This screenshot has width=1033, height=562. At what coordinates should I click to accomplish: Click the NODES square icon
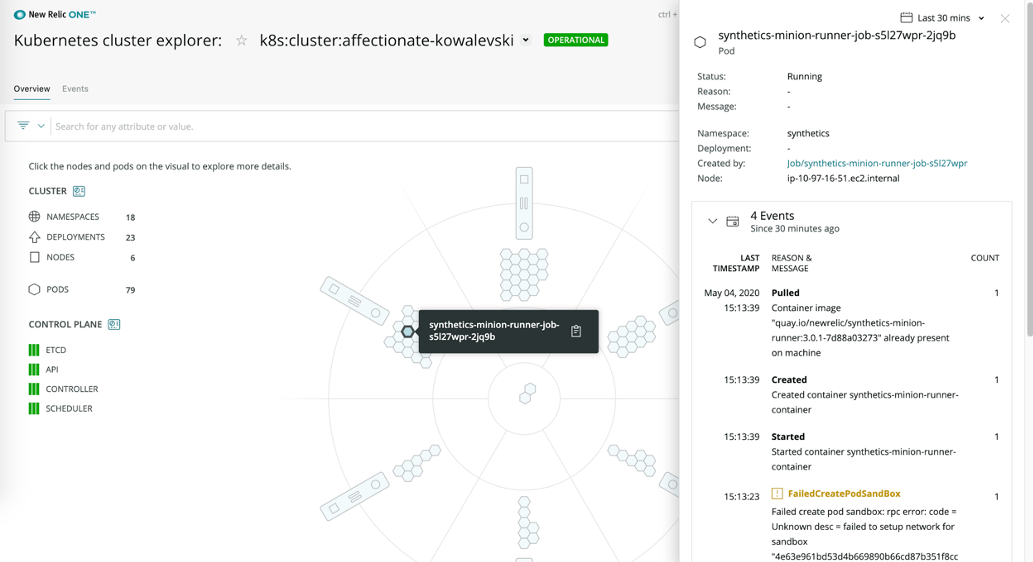(34, 257)
